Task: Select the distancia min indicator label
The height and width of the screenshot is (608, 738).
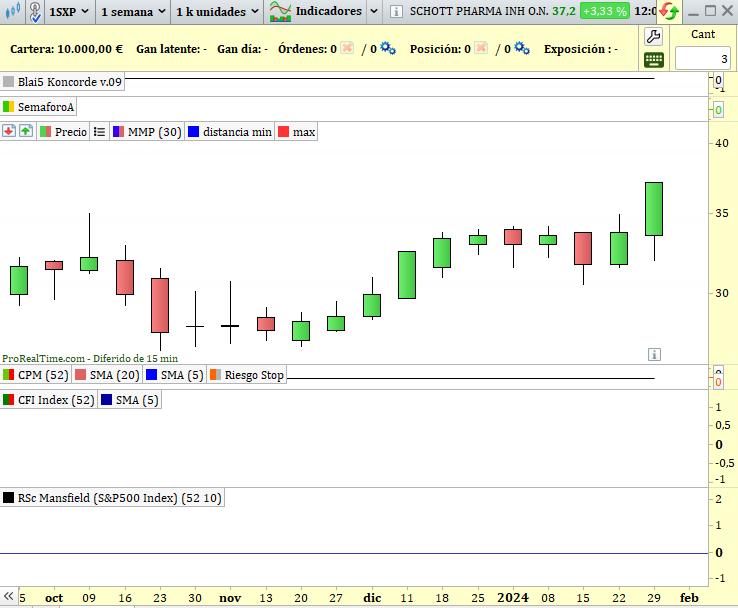Action: (230, 132)
